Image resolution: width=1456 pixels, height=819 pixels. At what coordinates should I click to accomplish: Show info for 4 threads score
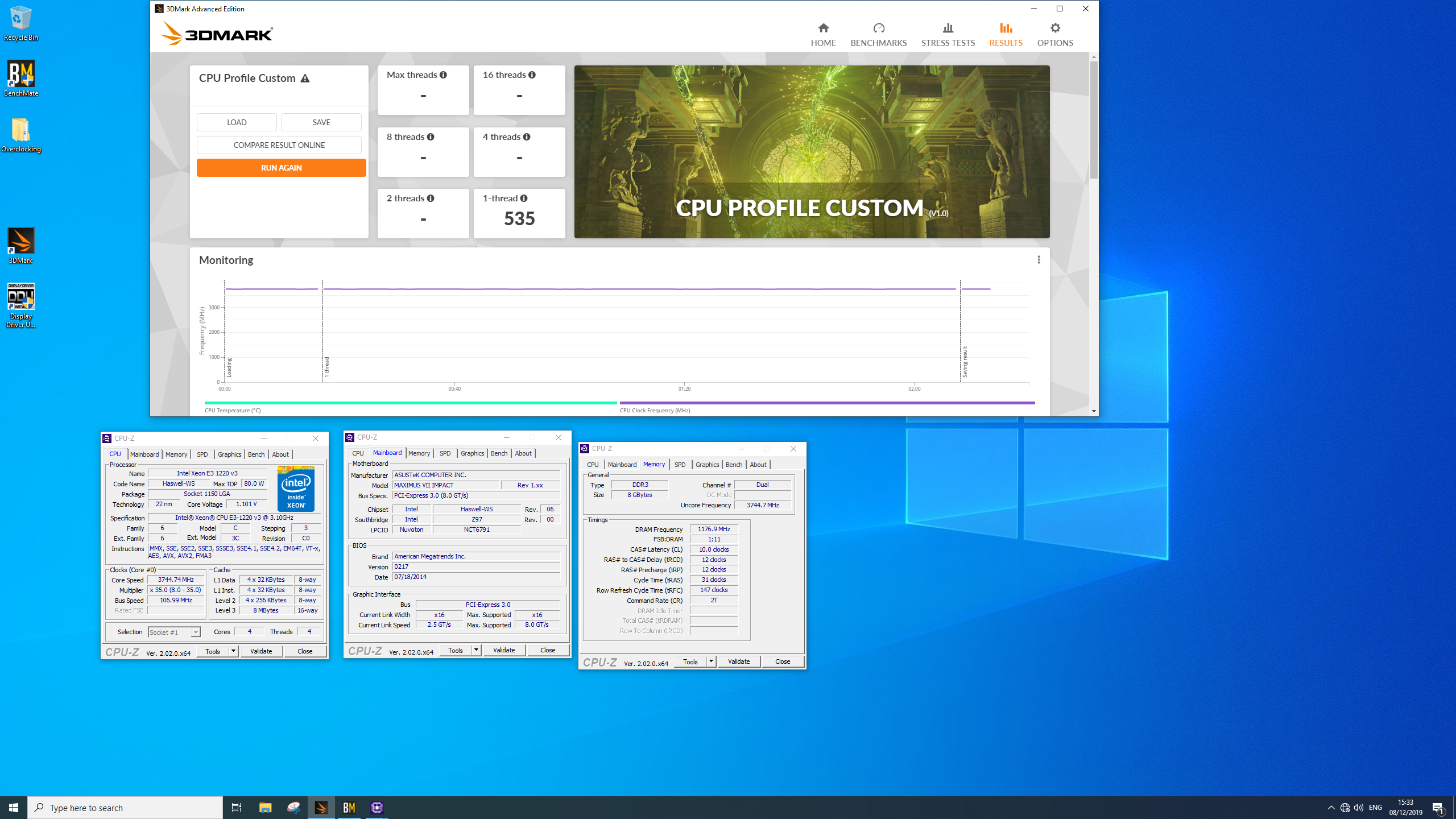[527, 137]
